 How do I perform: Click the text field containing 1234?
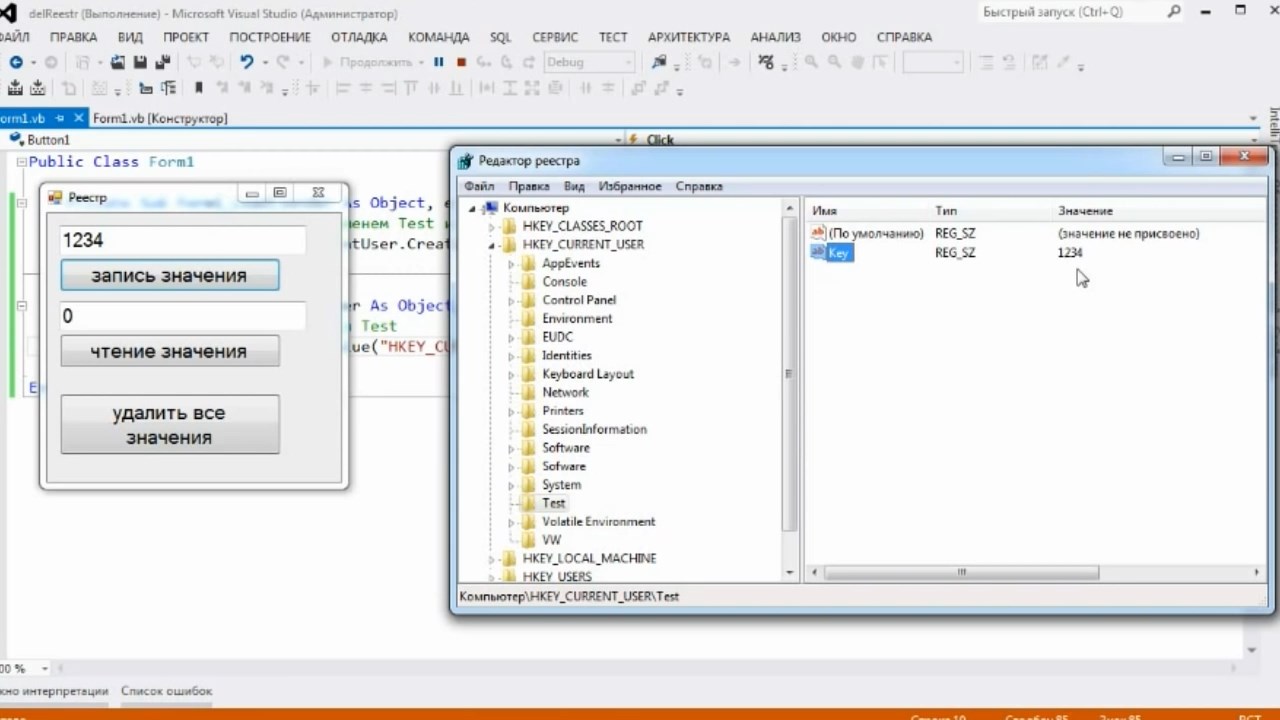(182, 240)
